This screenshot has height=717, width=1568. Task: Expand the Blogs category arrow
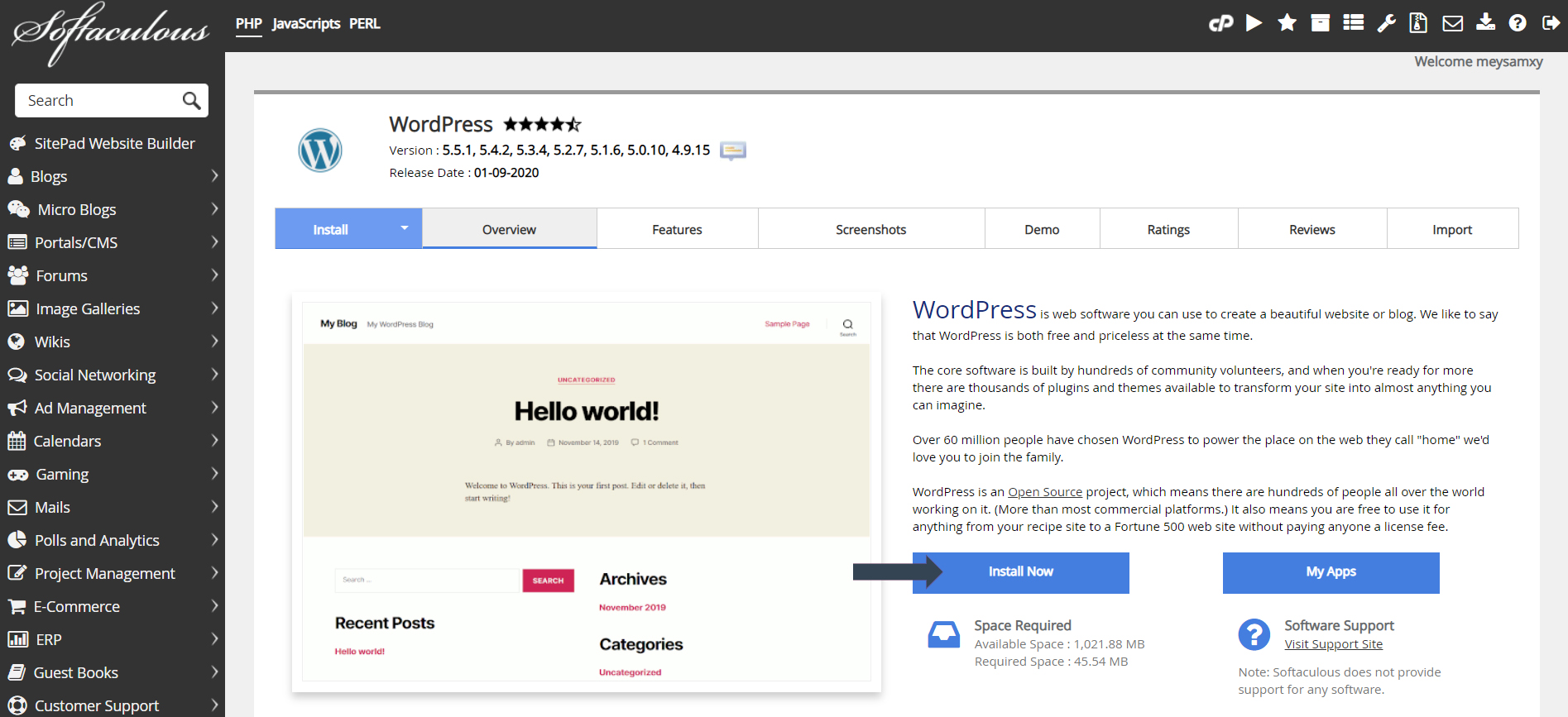pos(214,175)
